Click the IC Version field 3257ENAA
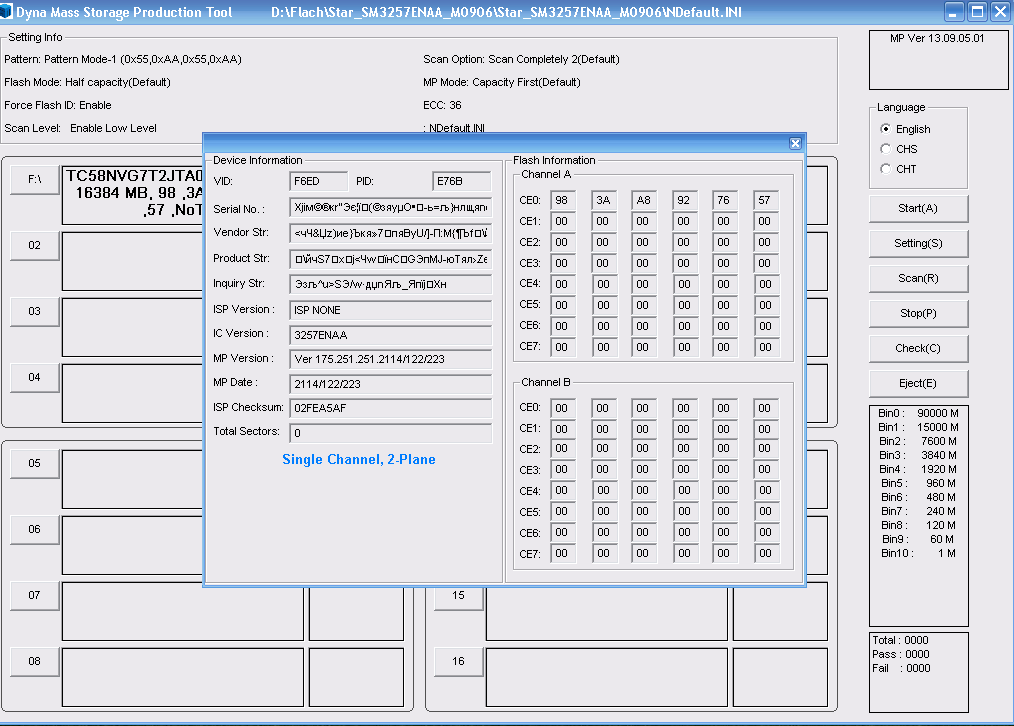The height and width of the screenshot is (726, 1014). (390, 334)
